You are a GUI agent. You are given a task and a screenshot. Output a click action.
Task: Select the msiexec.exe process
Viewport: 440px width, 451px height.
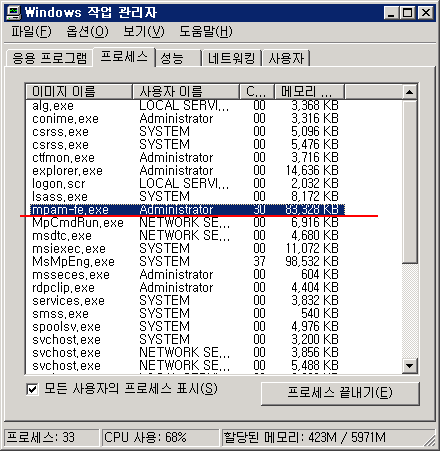pos(185,249)
